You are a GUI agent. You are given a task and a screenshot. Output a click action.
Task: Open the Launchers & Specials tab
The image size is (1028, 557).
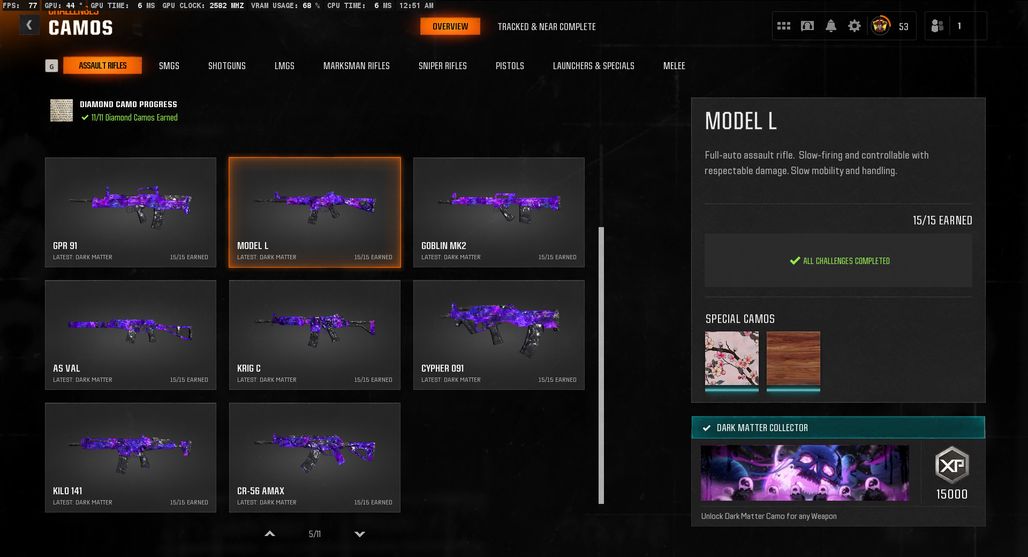[x=593, y=66]
